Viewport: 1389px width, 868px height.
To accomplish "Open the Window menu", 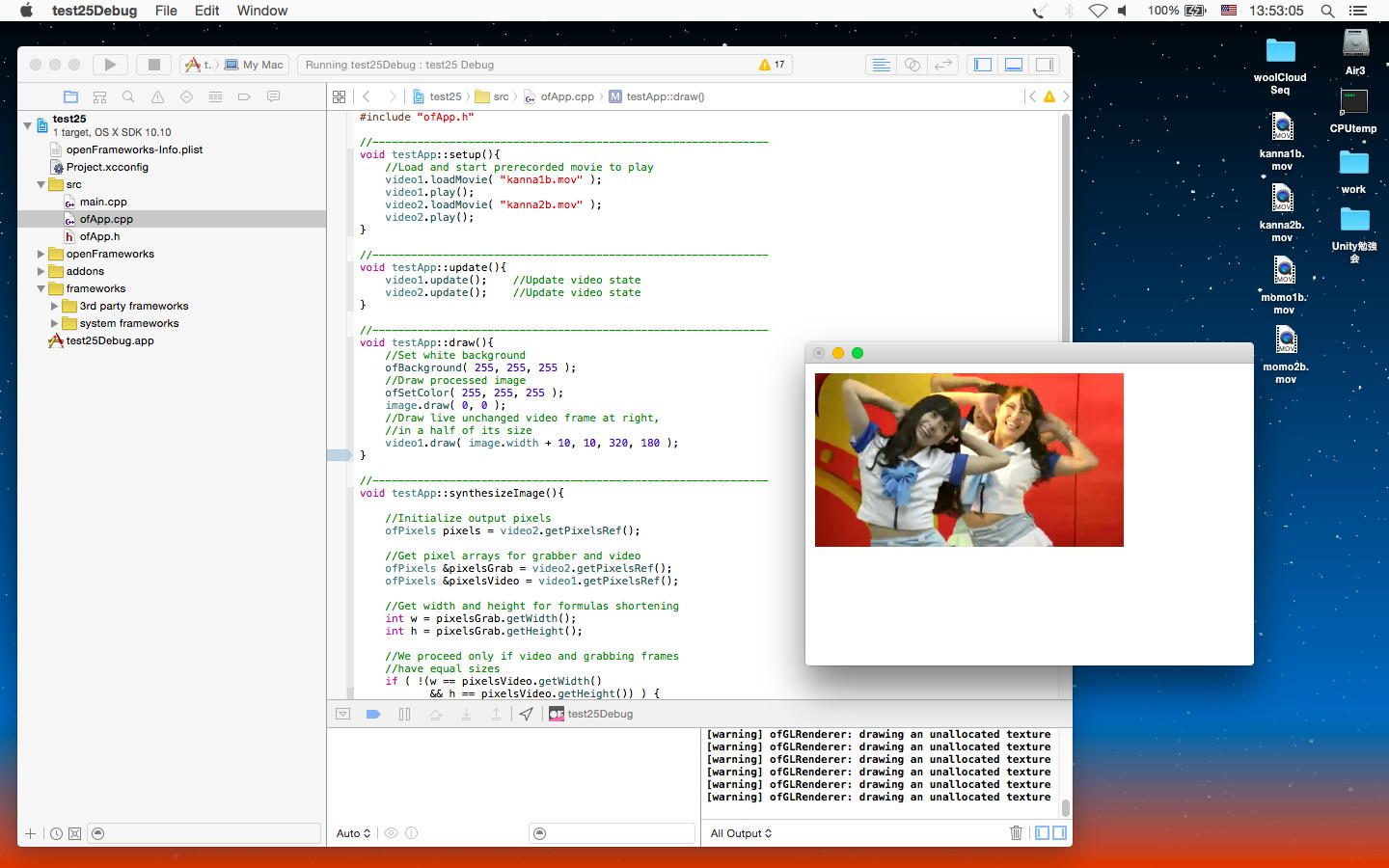I will point(261,11).
